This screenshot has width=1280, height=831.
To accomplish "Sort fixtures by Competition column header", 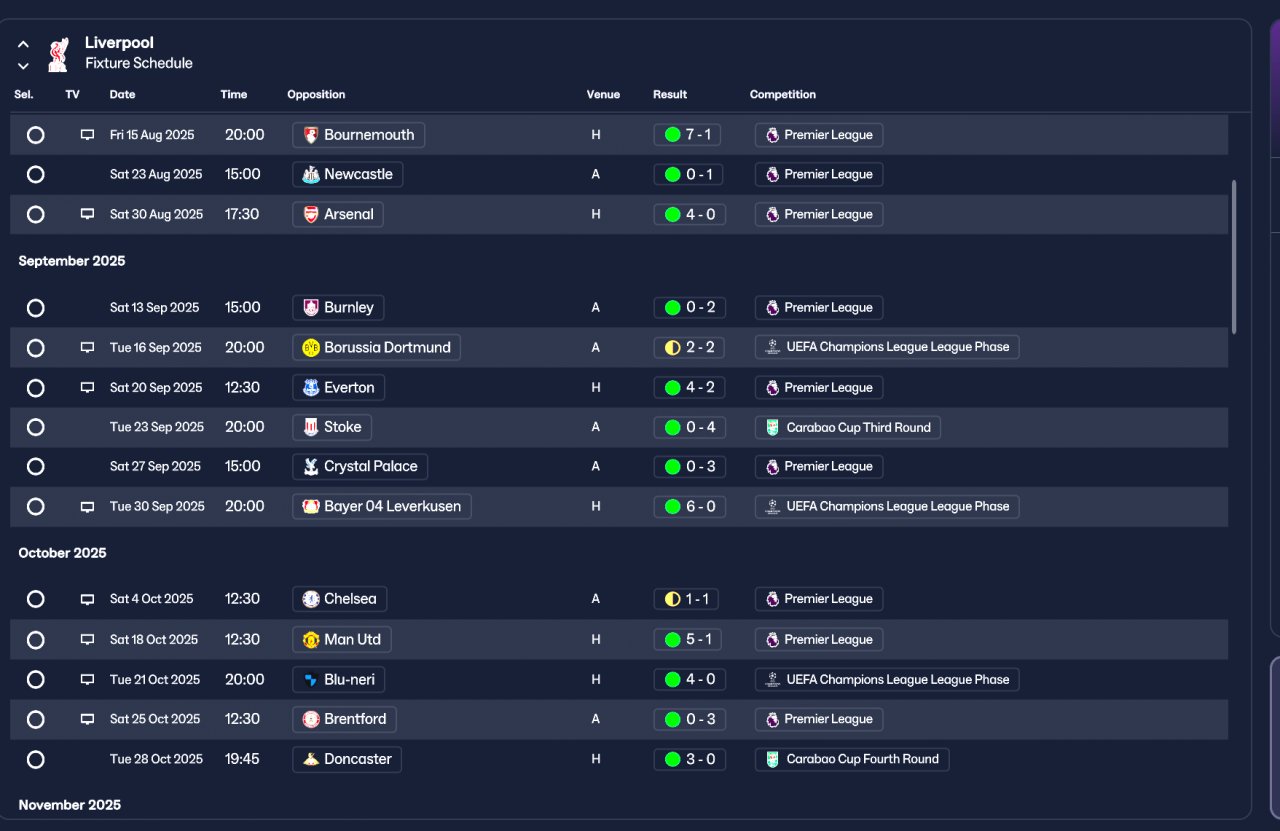I will click(x=783, y=95).
